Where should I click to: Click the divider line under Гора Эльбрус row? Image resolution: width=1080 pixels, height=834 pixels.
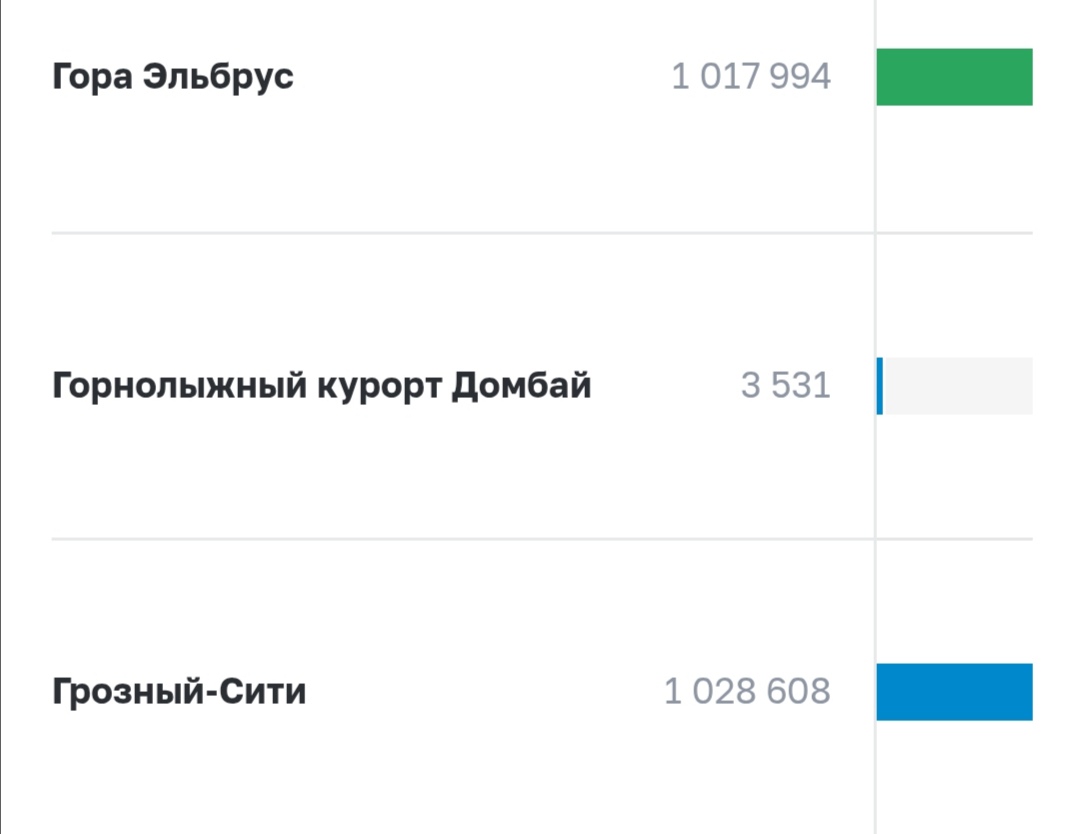542,233
